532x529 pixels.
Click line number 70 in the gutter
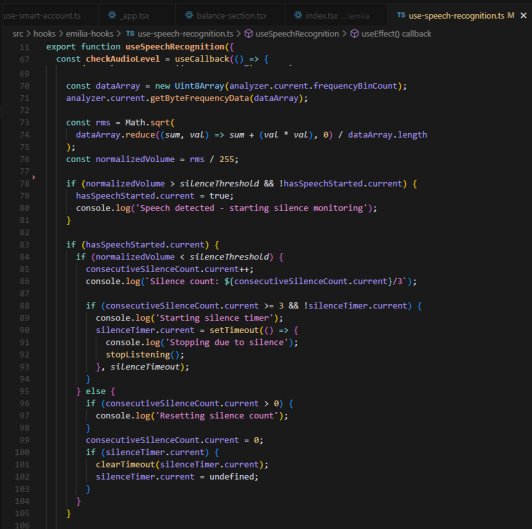pos(24,86)
